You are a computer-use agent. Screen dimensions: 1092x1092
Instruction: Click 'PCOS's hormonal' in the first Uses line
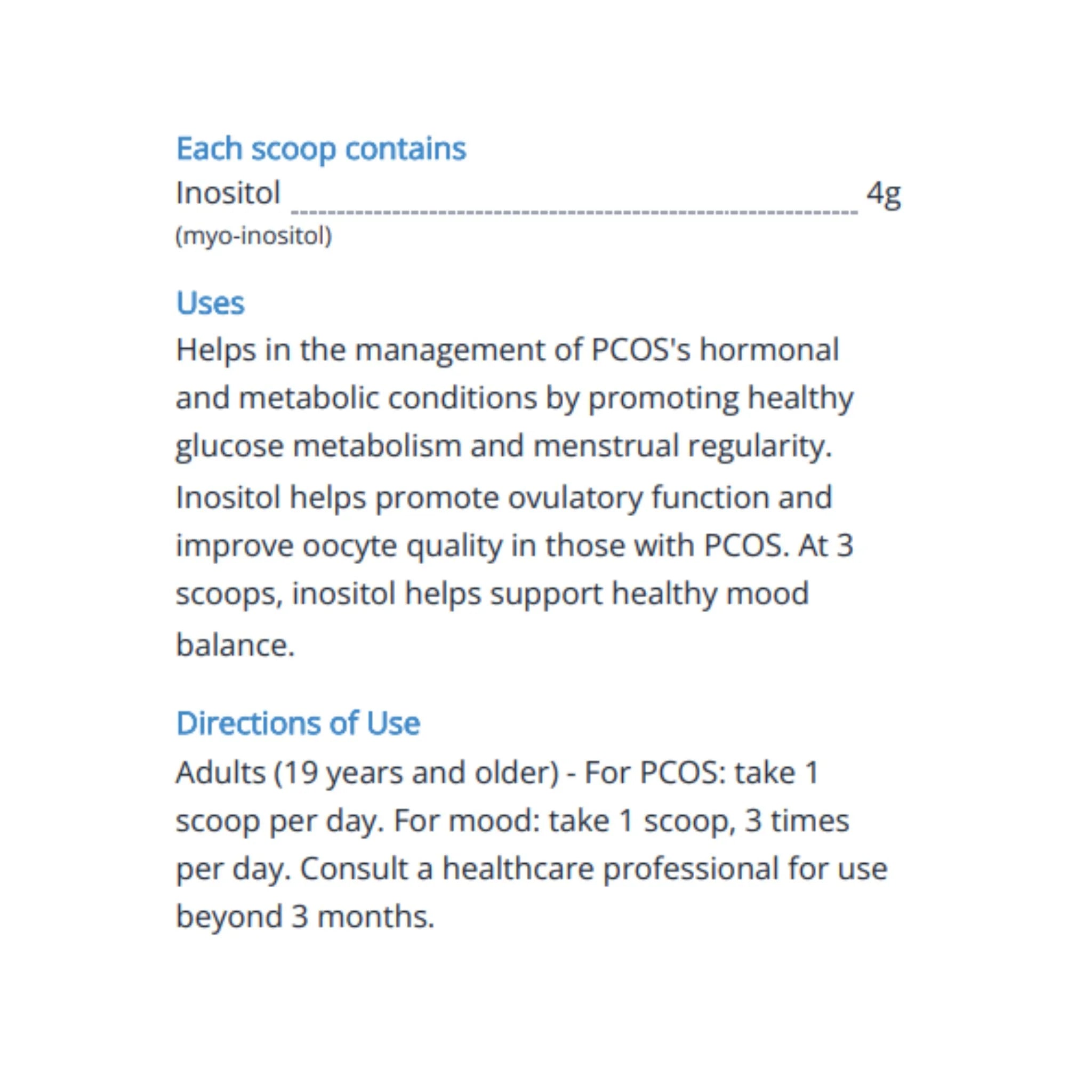(715, 350)
